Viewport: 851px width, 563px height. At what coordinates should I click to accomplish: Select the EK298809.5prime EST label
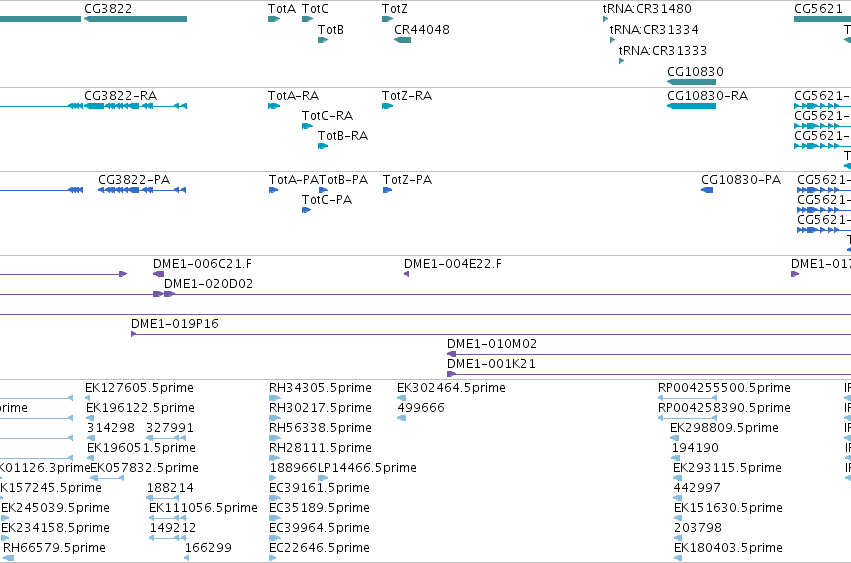[725, 428]
